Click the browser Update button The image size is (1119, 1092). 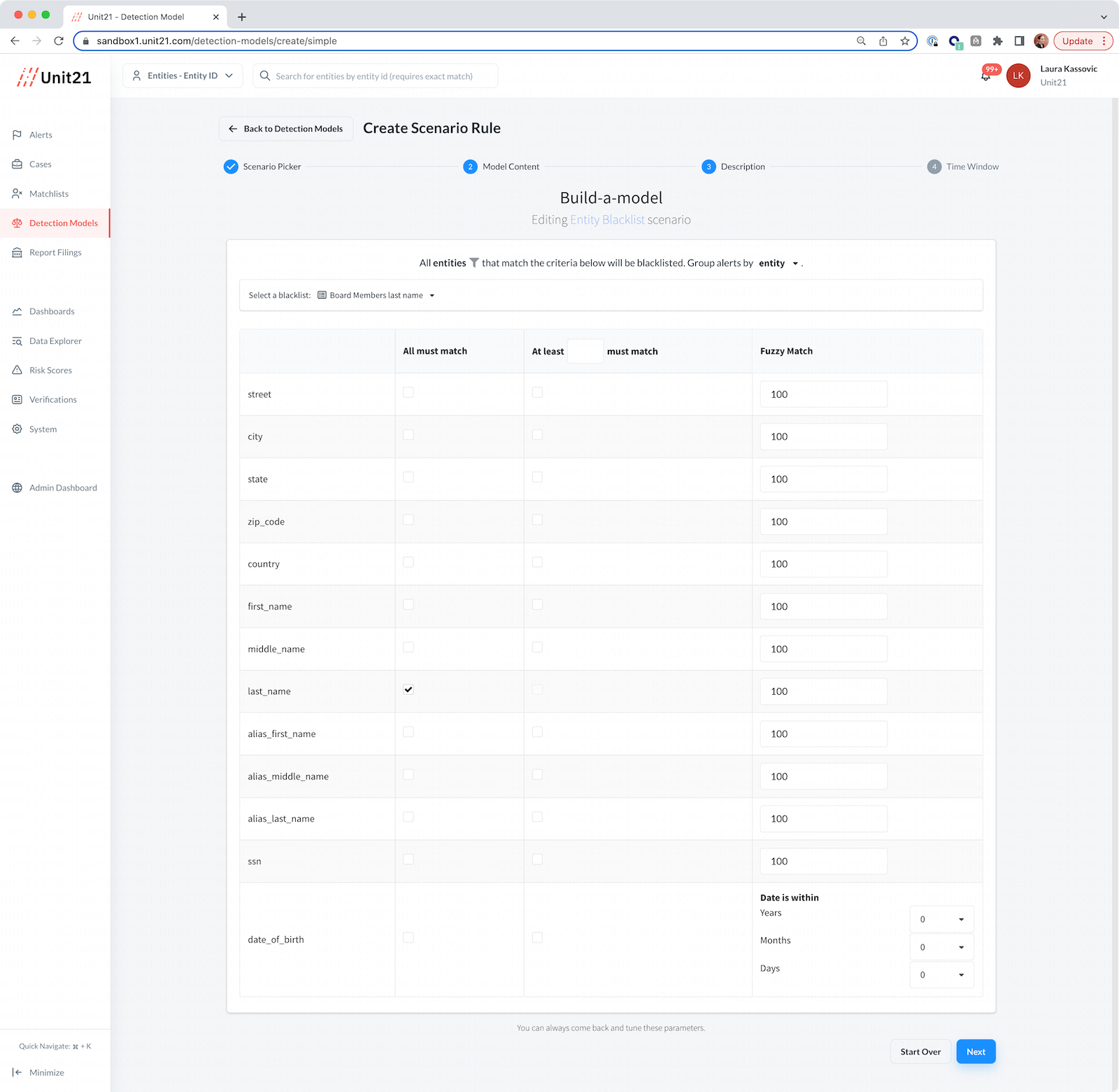1083,41
